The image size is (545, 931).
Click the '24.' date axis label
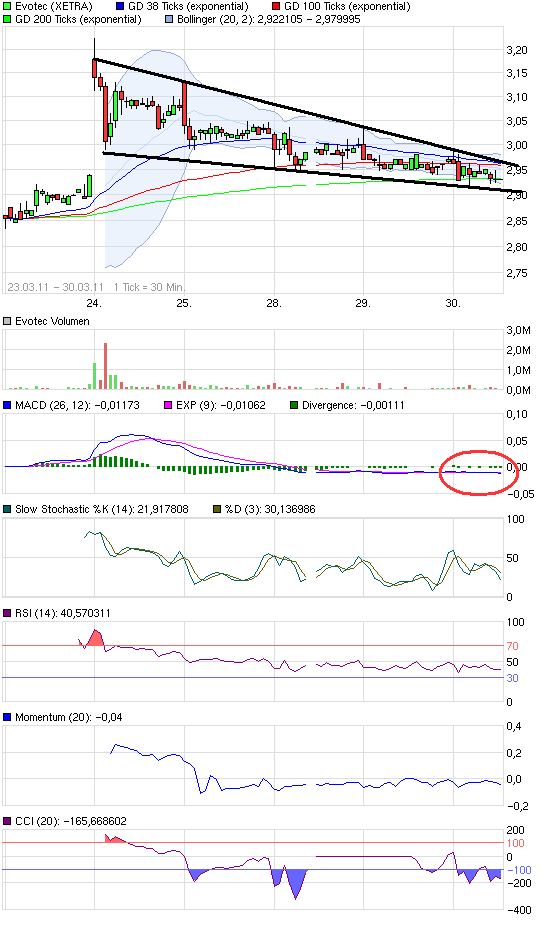94,303
